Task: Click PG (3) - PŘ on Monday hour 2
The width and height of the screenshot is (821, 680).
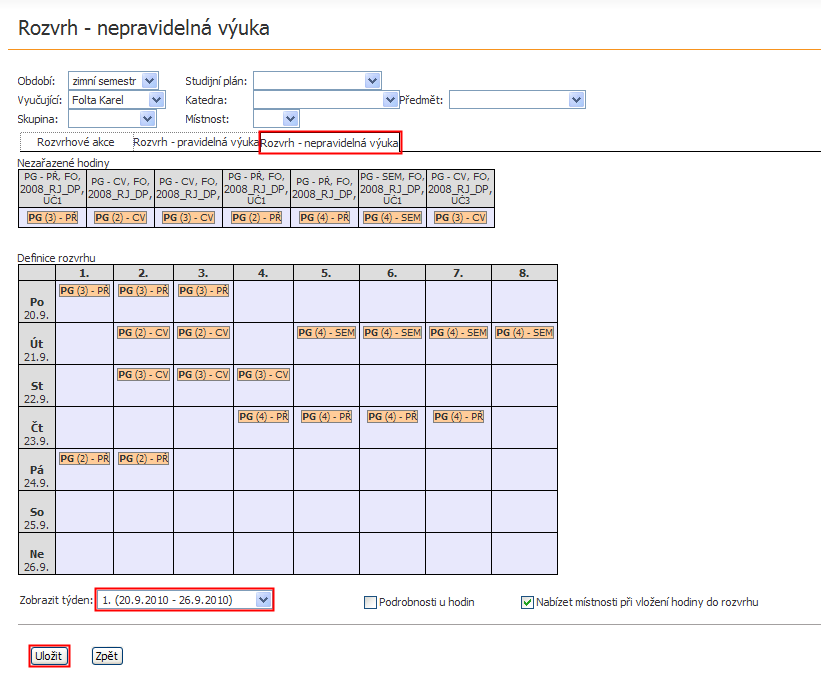Action: point(143,291)
